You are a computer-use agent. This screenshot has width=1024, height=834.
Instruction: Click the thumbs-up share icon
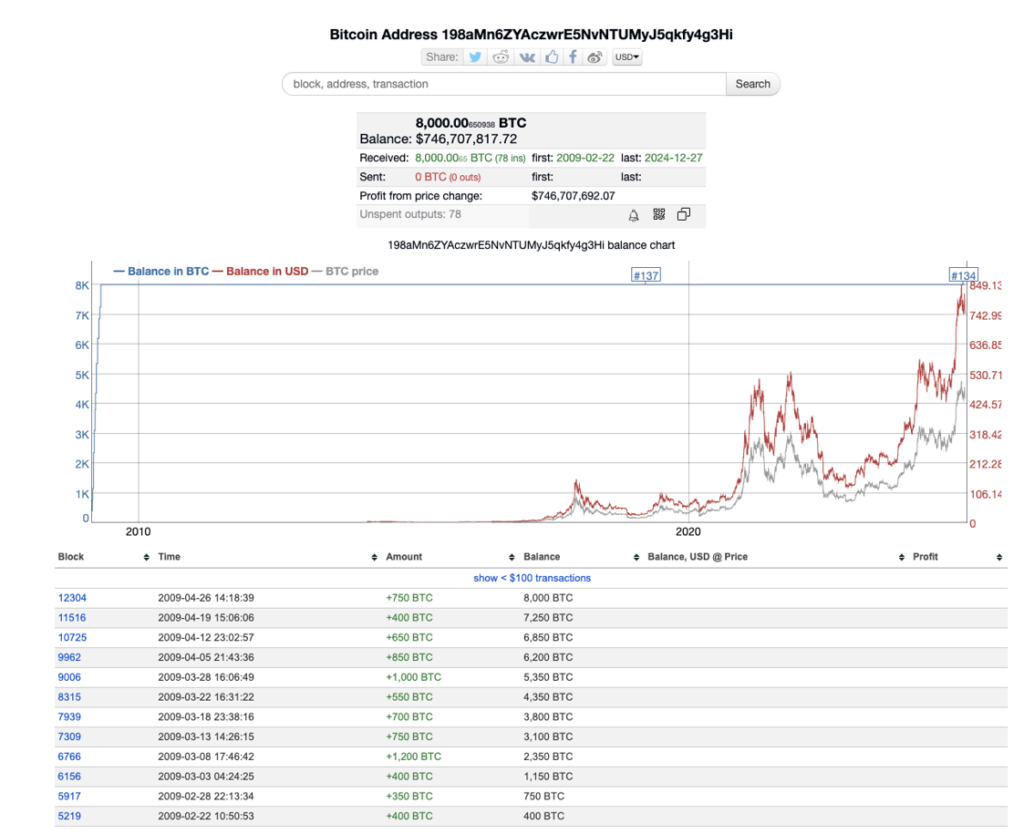tap(553, 57)
